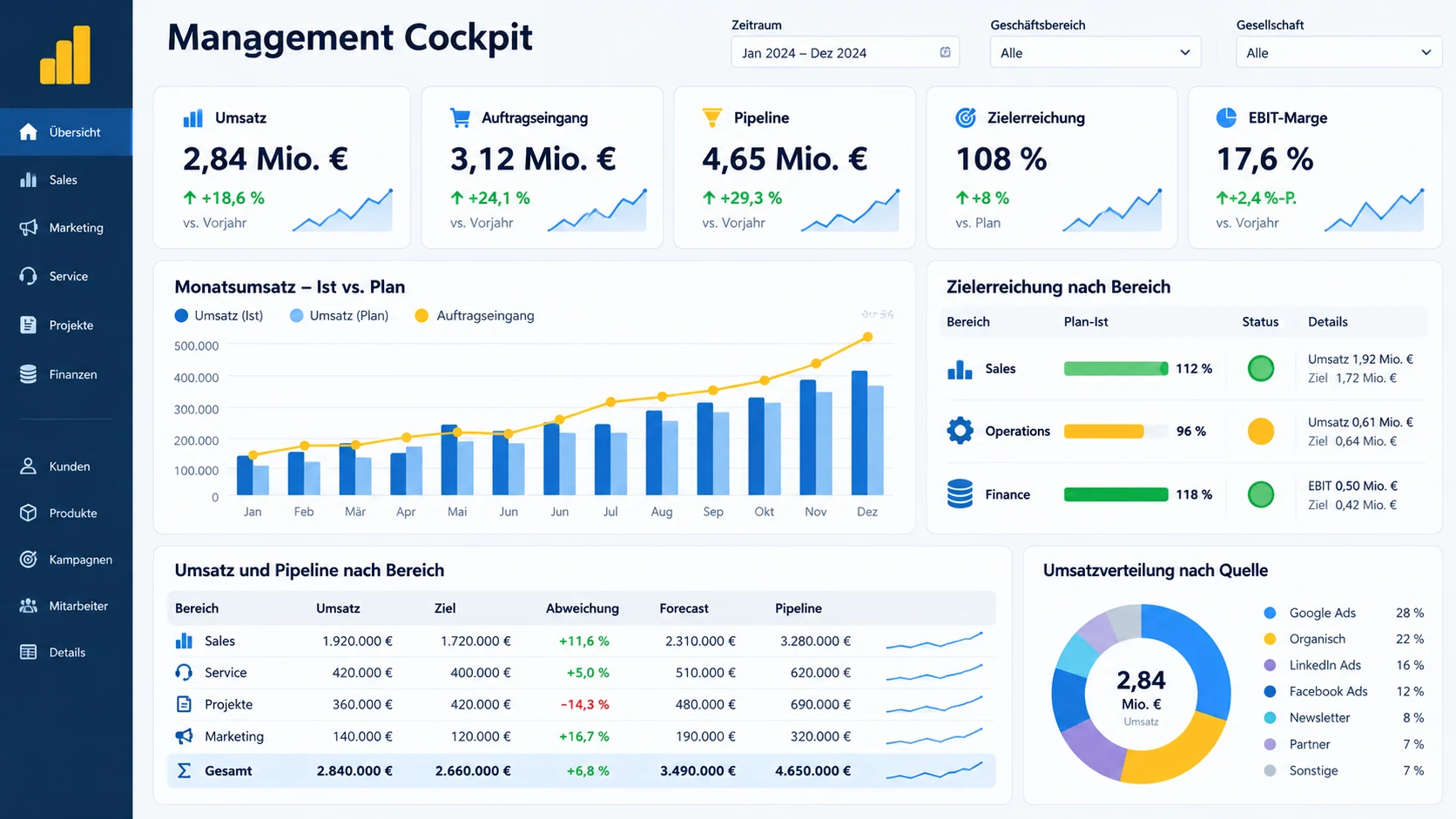Click the Kunden person icon
This screenshot has height=819, width=1456.
pyautogui.click(x=29, y=467)
